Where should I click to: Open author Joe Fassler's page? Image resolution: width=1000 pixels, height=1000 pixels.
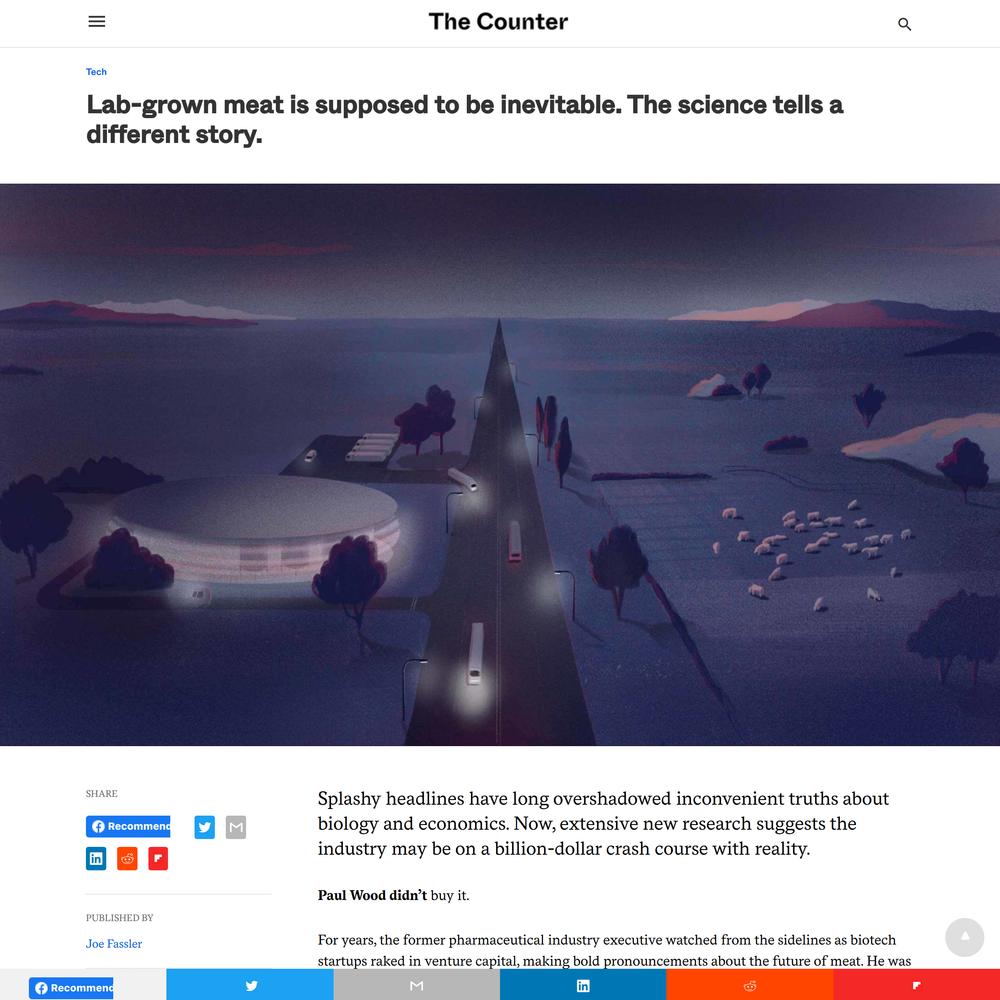pos(114,943)
